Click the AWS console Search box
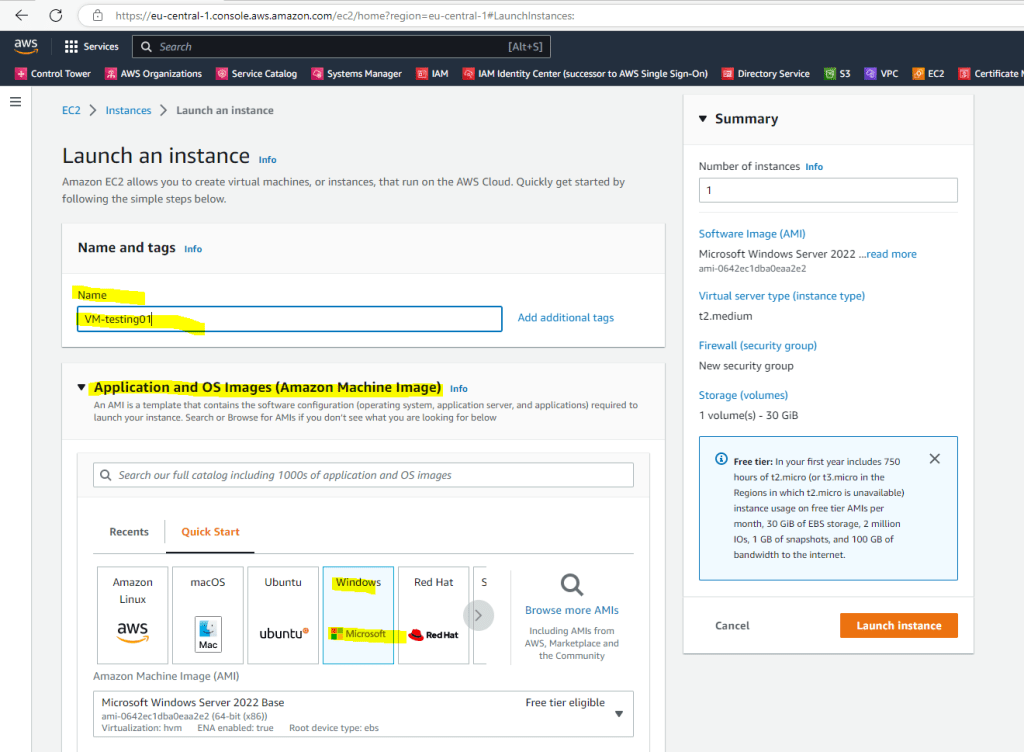This screenshot has width=1024, height=752. (x=342, y=46)
